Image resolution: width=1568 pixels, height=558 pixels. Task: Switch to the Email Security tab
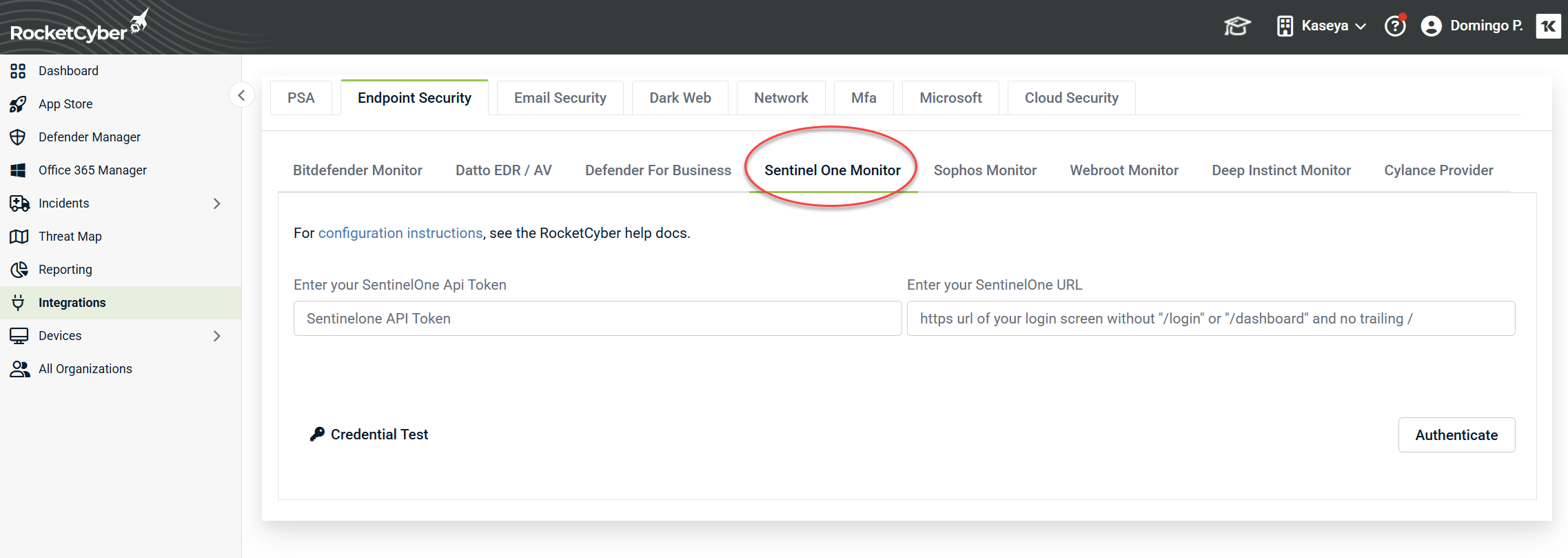point(560,98)
